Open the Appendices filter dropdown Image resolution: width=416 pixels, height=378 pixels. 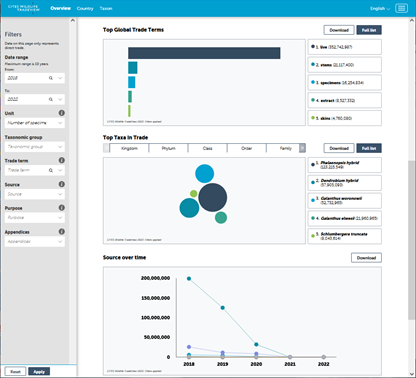click(x=35, y=241)
